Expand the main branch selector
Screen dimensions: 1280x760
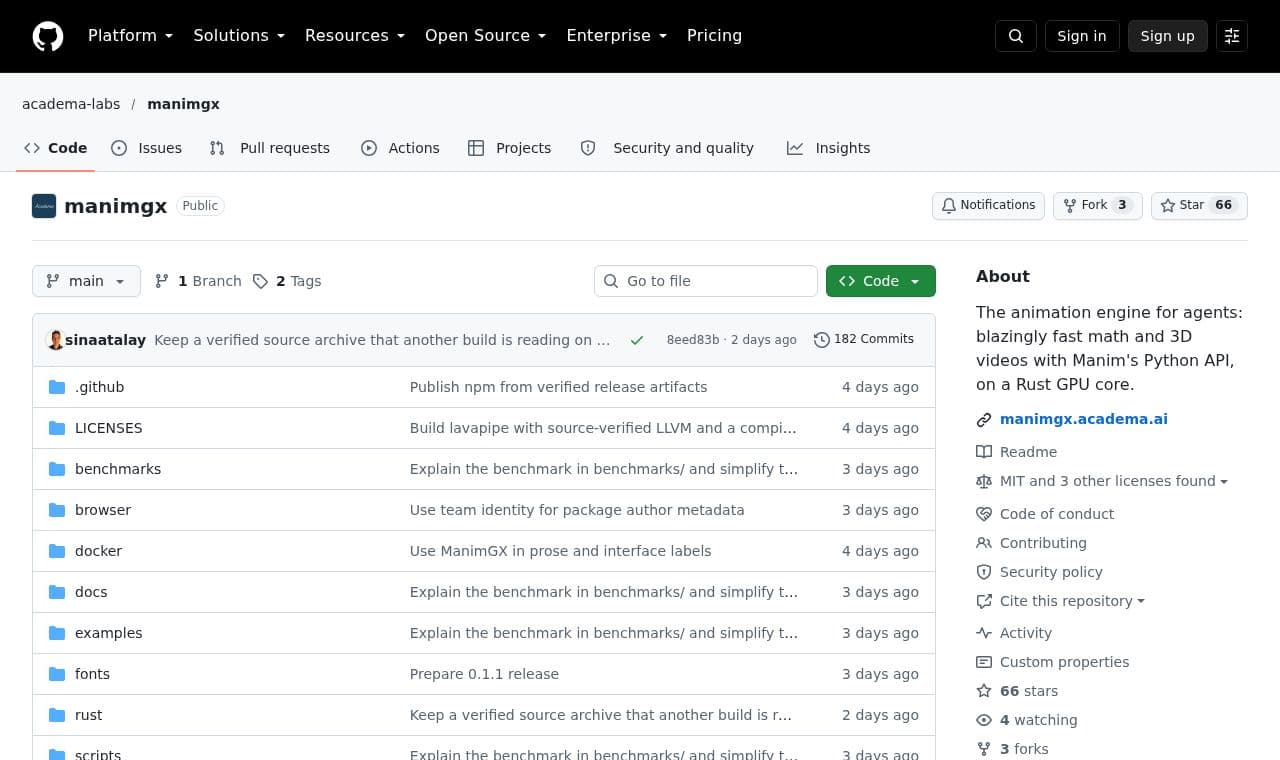pos(86,281)
